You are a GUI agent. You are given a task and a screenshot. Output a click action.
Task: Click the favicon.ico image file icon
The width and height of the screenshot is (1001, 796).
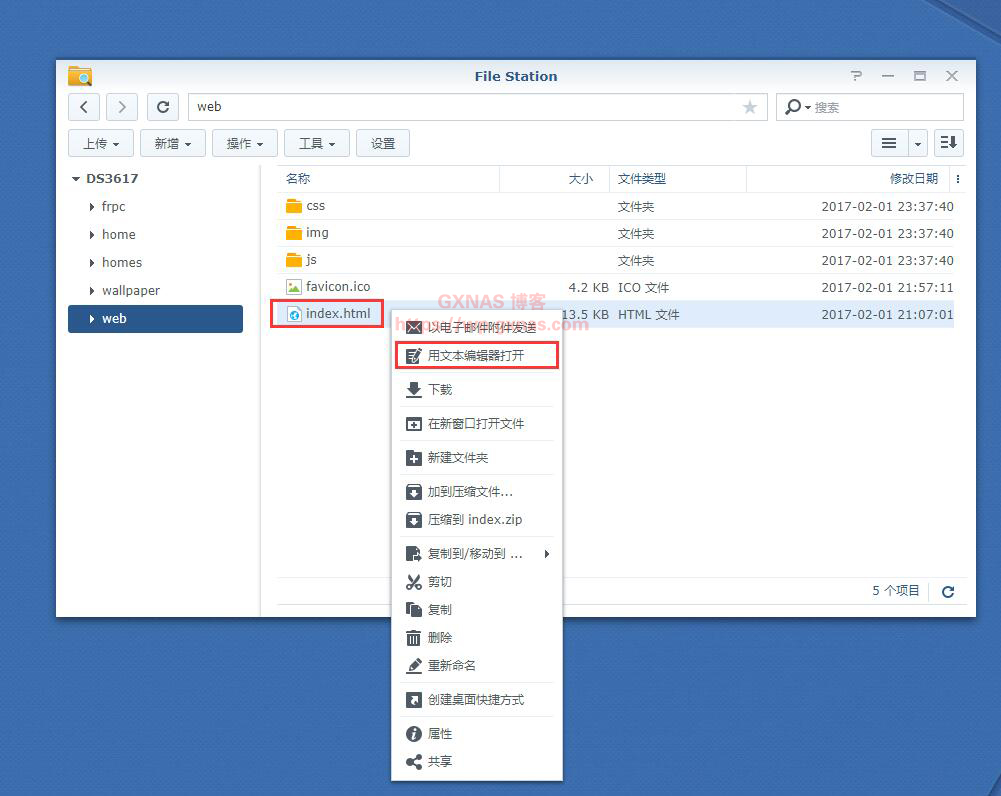(x=293, y=287)
